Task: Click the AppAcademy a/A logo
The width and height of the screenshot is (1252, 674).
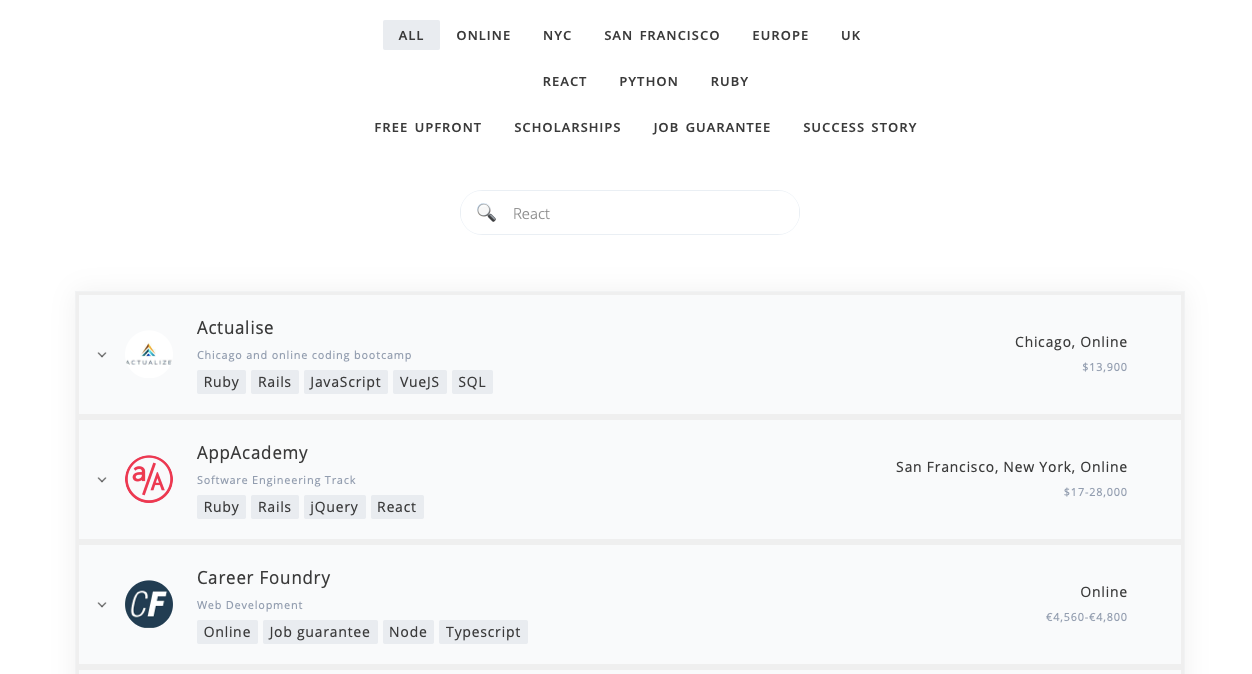Action: coord(149,479)
